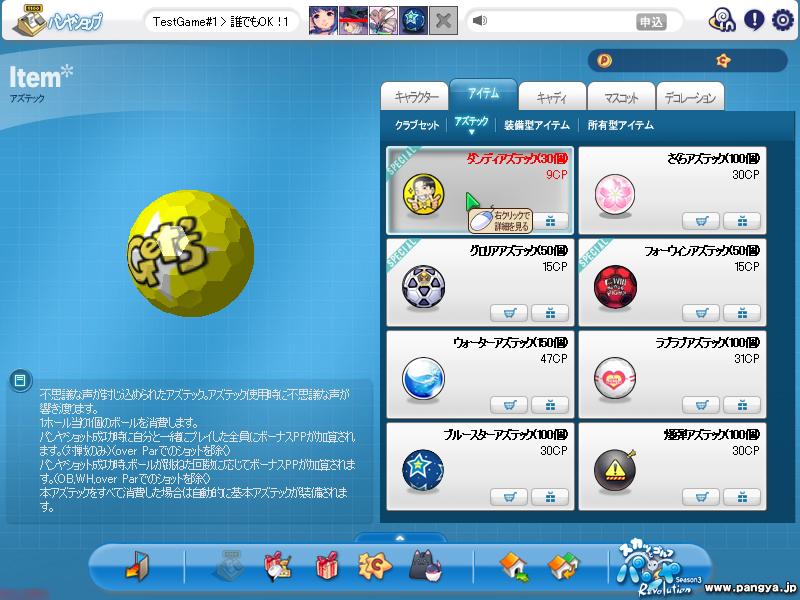Add ウォーターアズテック to the cart
Screen dimensions: 800x600
(x=509, y=405)
